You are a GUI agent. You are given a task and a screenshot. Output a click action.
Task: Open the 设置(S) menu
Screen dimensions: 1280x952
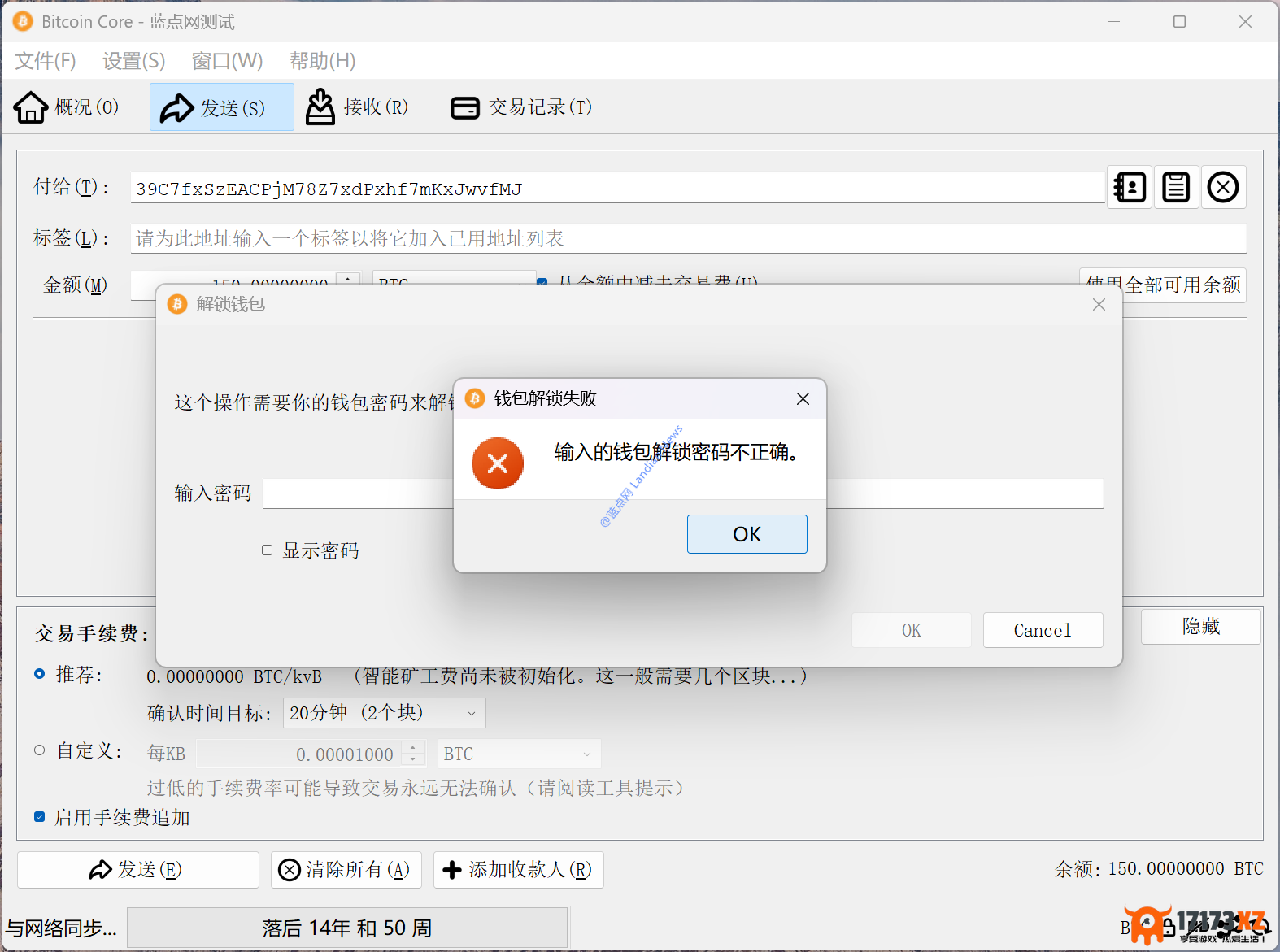coord(134,61)
